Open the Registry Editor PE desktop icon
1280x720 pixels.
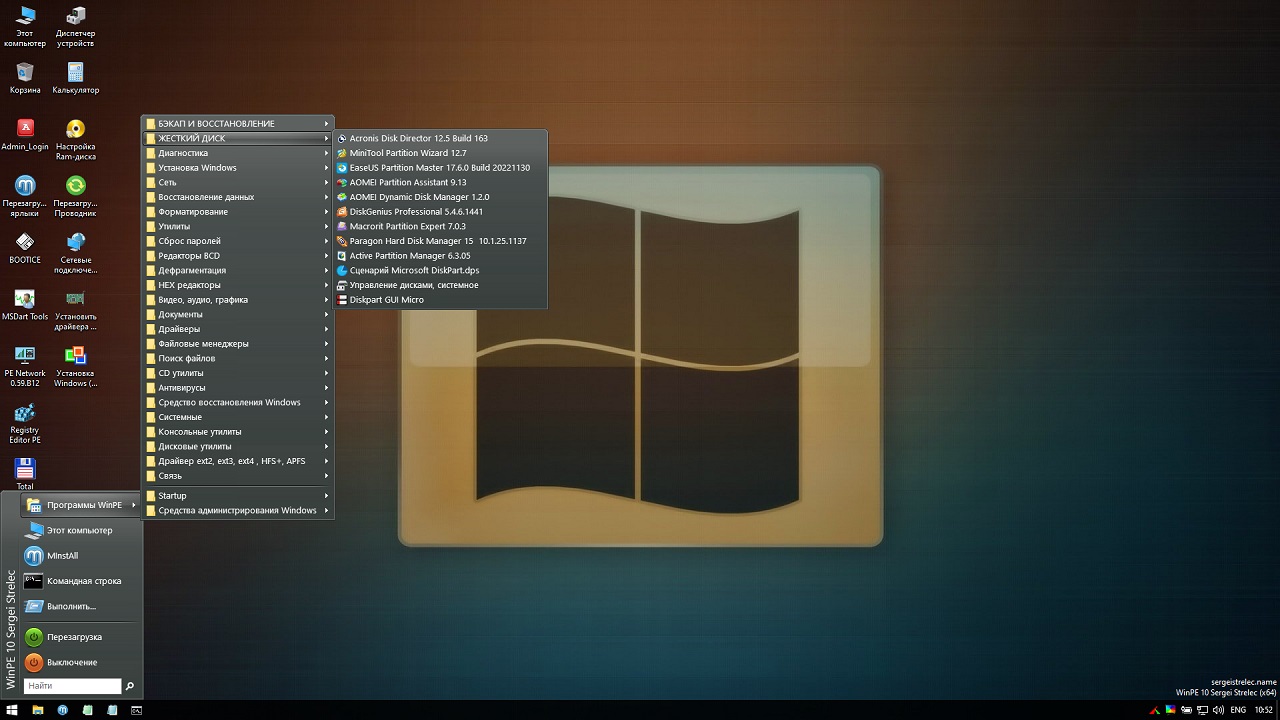[25, 414]
